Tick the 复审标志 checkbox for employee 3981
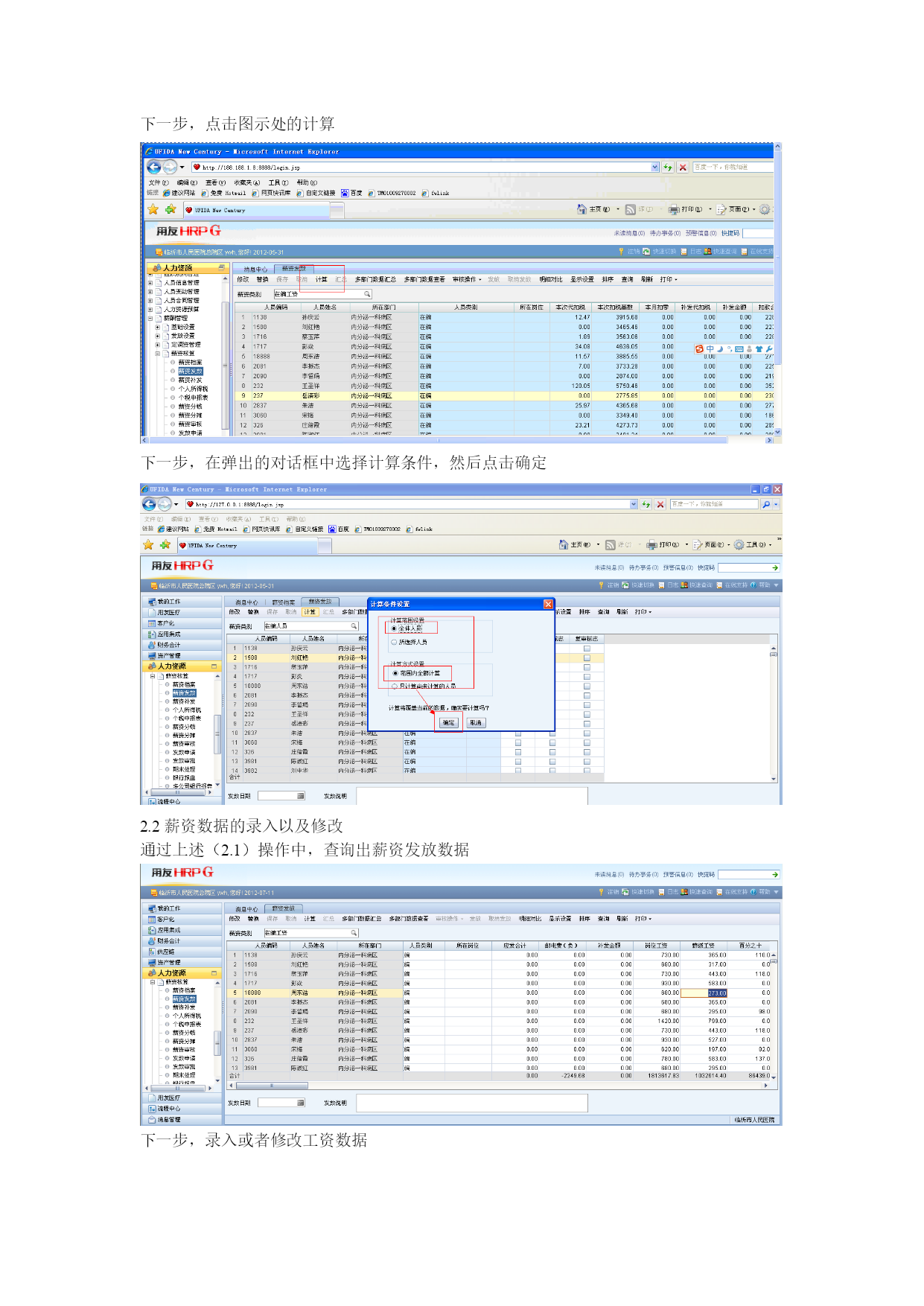This screenshot has height=1306, width=924. pos(587,761)
